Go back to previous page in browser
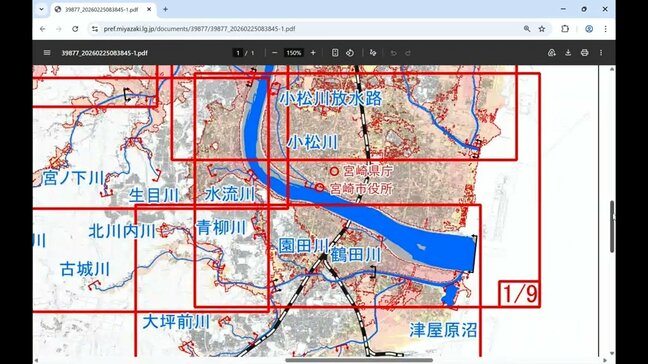 43,29
